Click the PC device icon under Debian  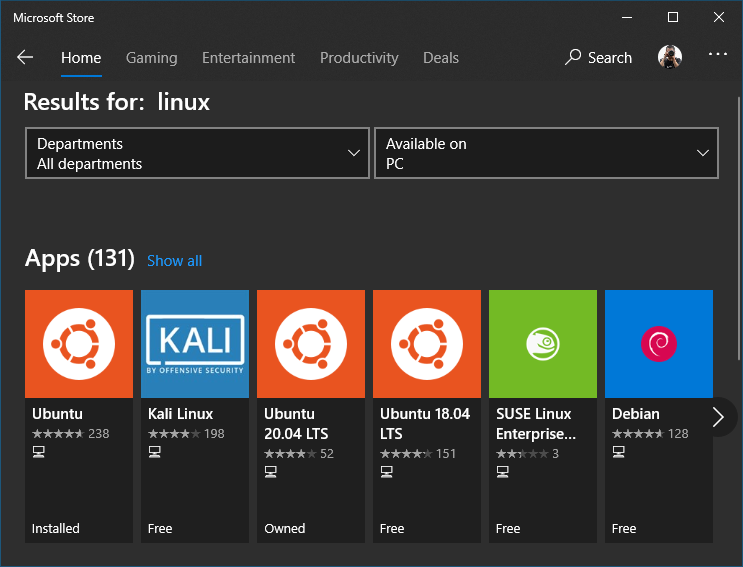point(618,452)
